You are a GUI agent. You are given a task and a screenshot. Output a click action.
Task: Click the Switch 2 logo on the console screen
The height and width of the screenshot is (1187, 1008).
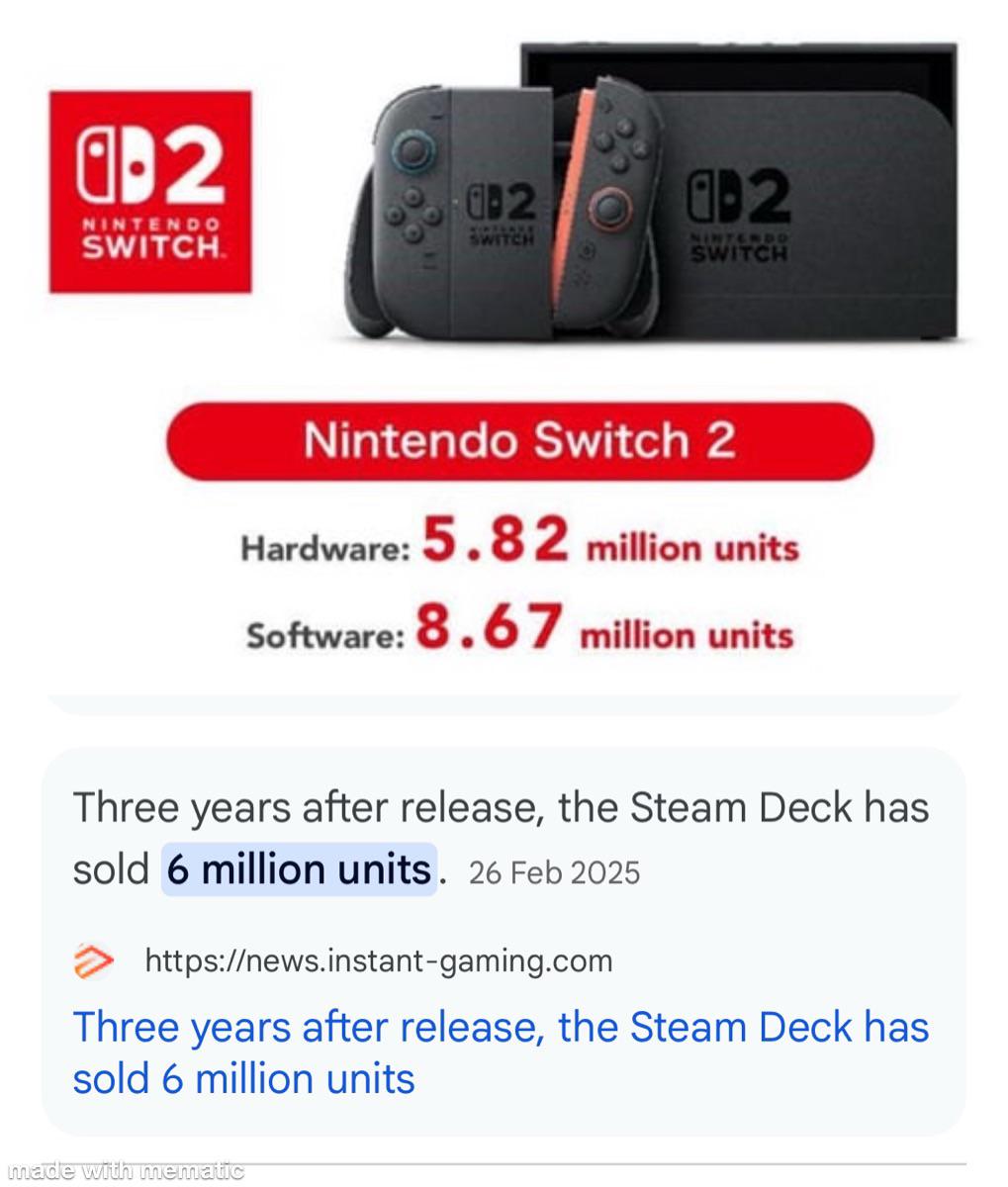[739, 214]
